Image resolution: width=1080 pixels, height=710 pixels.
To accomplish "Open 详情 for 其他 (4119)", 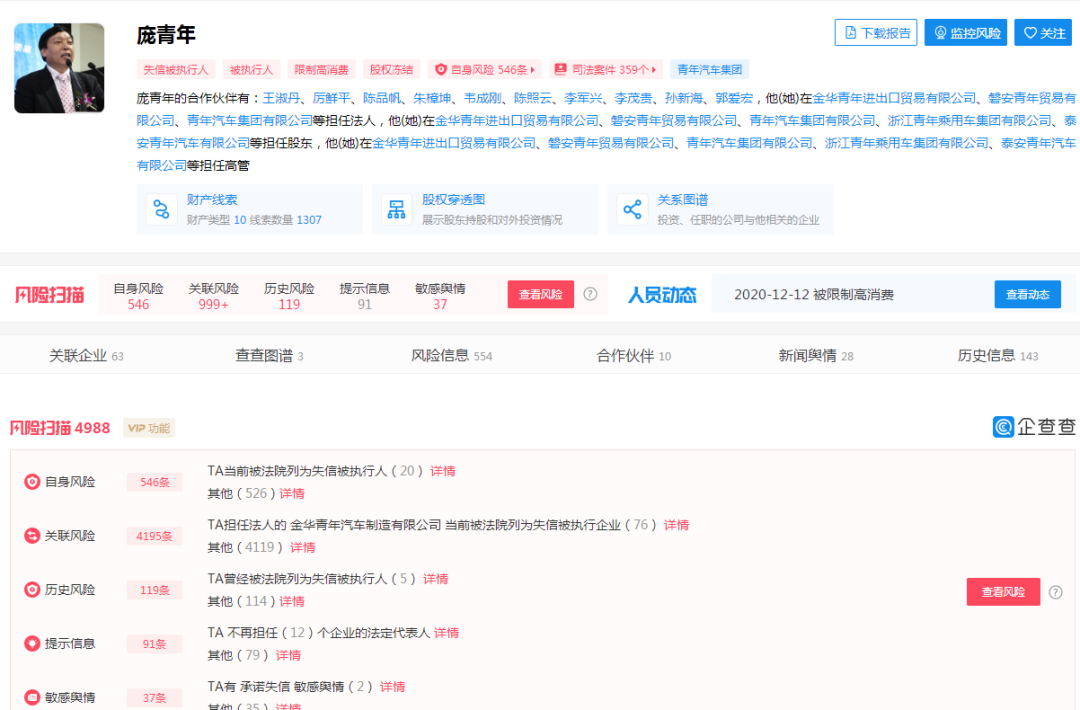I will coord(302,547).
